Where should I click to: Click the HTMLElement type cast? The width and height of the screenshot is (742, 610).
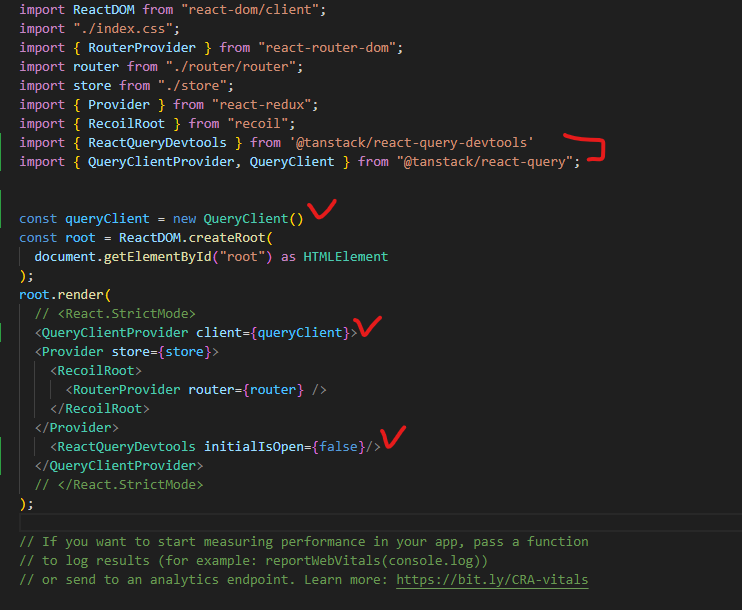pyautogui.click(x=345, y=256)
